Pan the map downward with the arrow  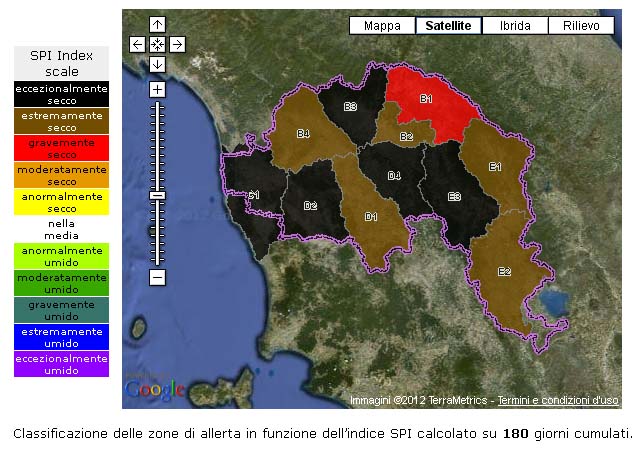(157, 64)
